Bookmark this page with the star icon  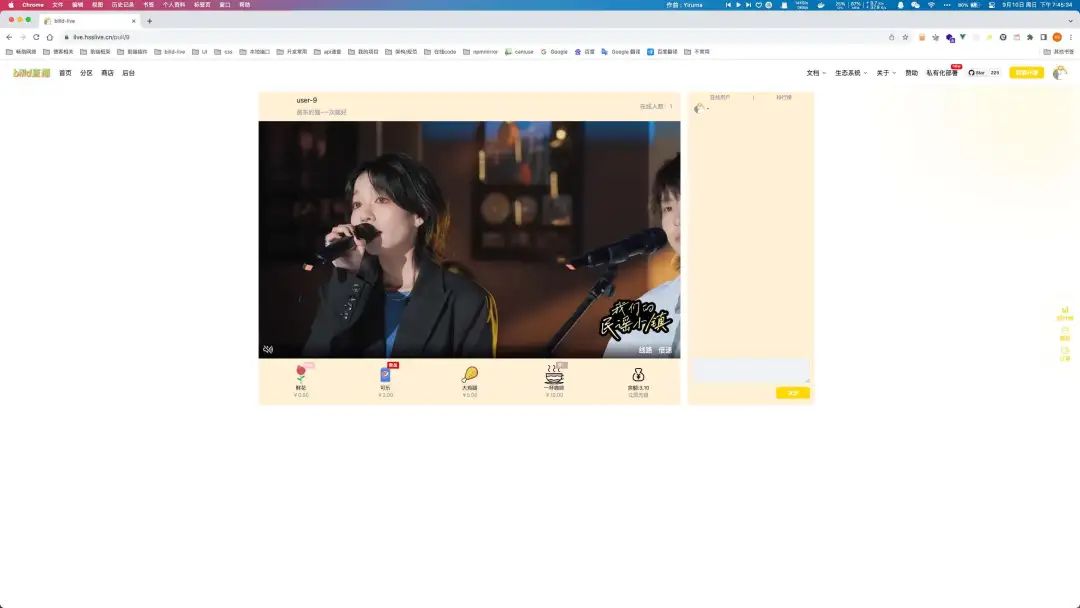(x=905, y=37)
